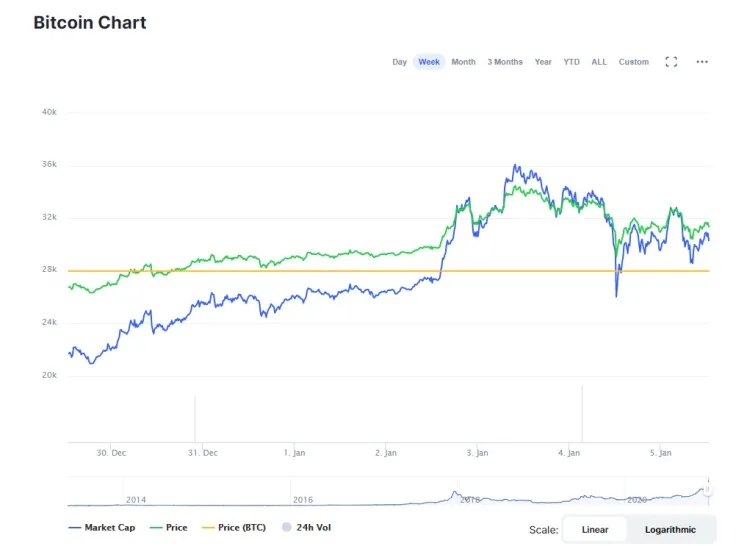Click the '2. Jan' x-axis label

coord(386,453)
